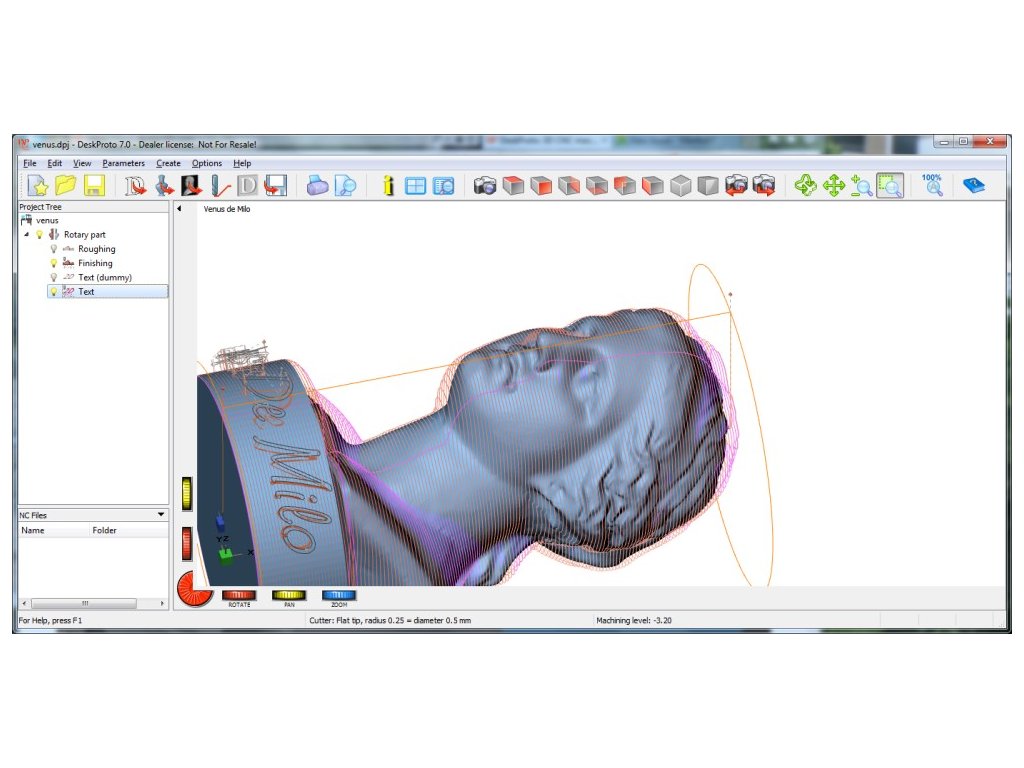Activate the green four-arrow Pan tool
This screenshot has width=1024, height=768.
pyautogui.click(x=834, y=186)
